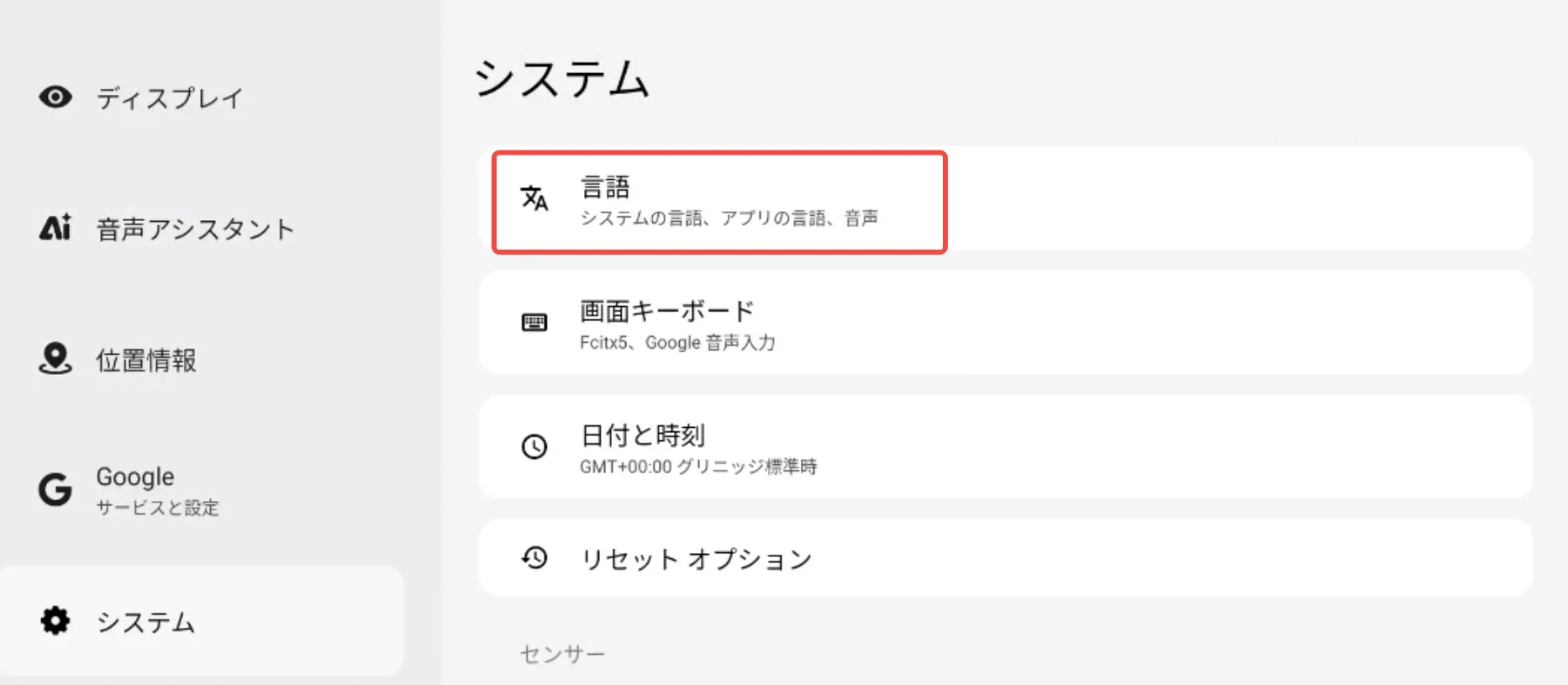The width and height of the screenshot is (1568, 685).
Task: Open 音声アシスタント settings section
Action: coord(195,229)
